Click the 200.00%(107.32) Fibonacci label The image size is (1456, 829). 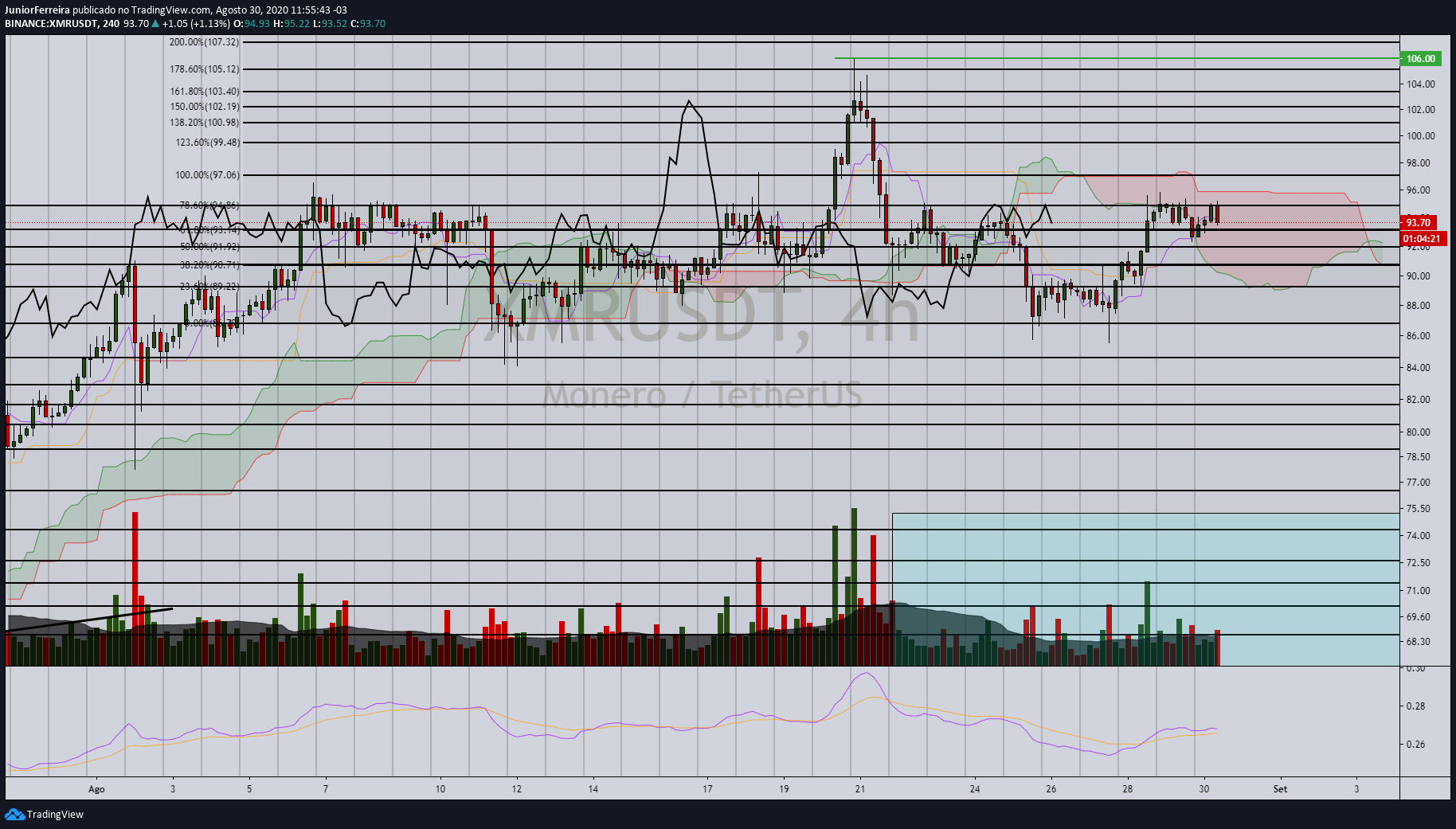(x=204, y=41)
